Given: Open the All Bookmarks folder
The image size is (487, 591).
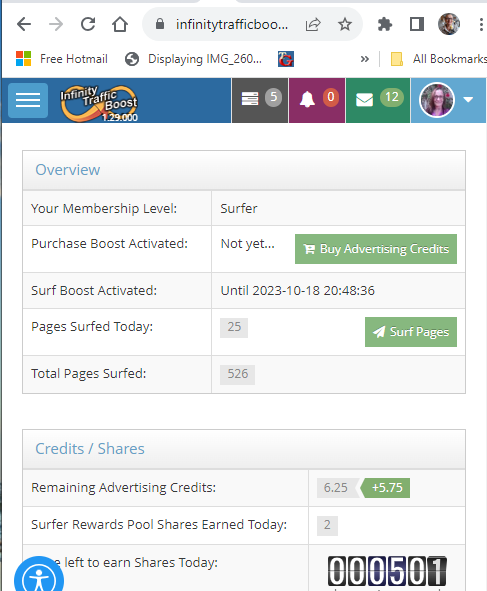Looking at the screenshot, I should click(439, 59).
